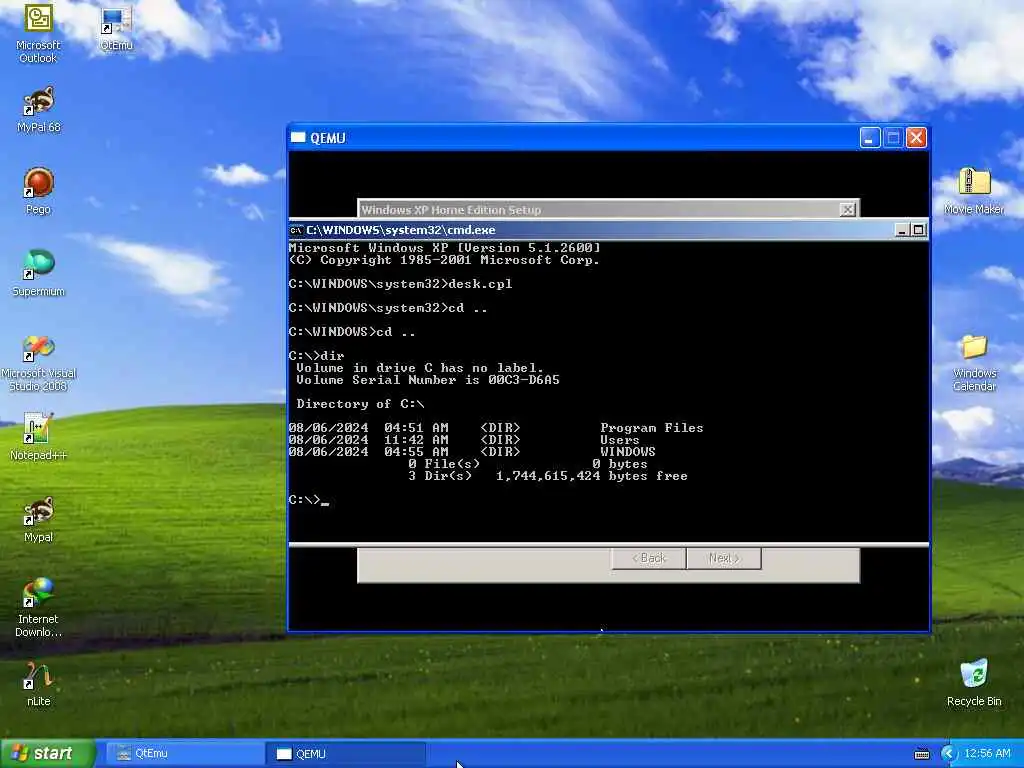Open the keyboard tray icon

pos(922,754)
